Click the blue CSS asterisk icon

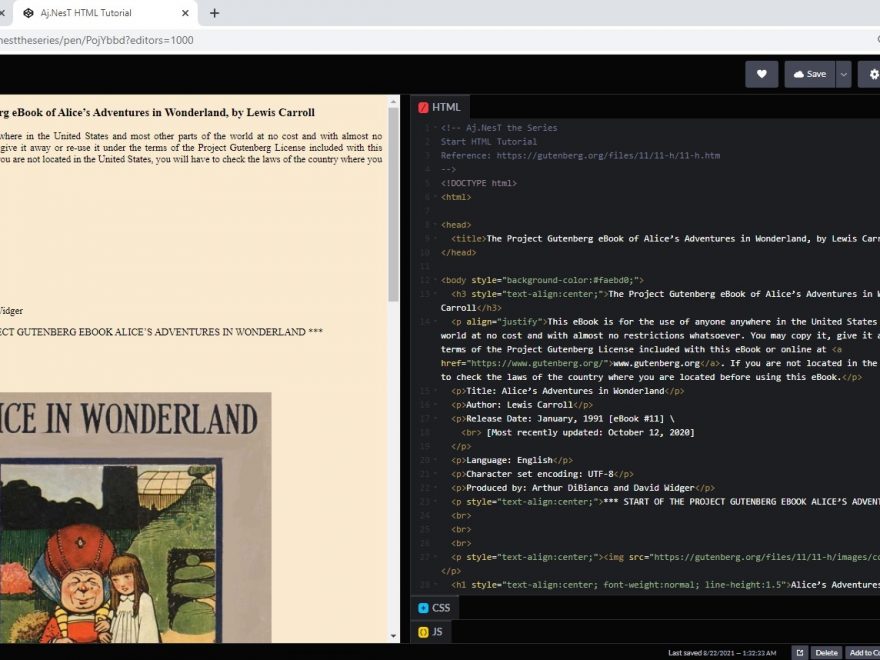[423, 607]
